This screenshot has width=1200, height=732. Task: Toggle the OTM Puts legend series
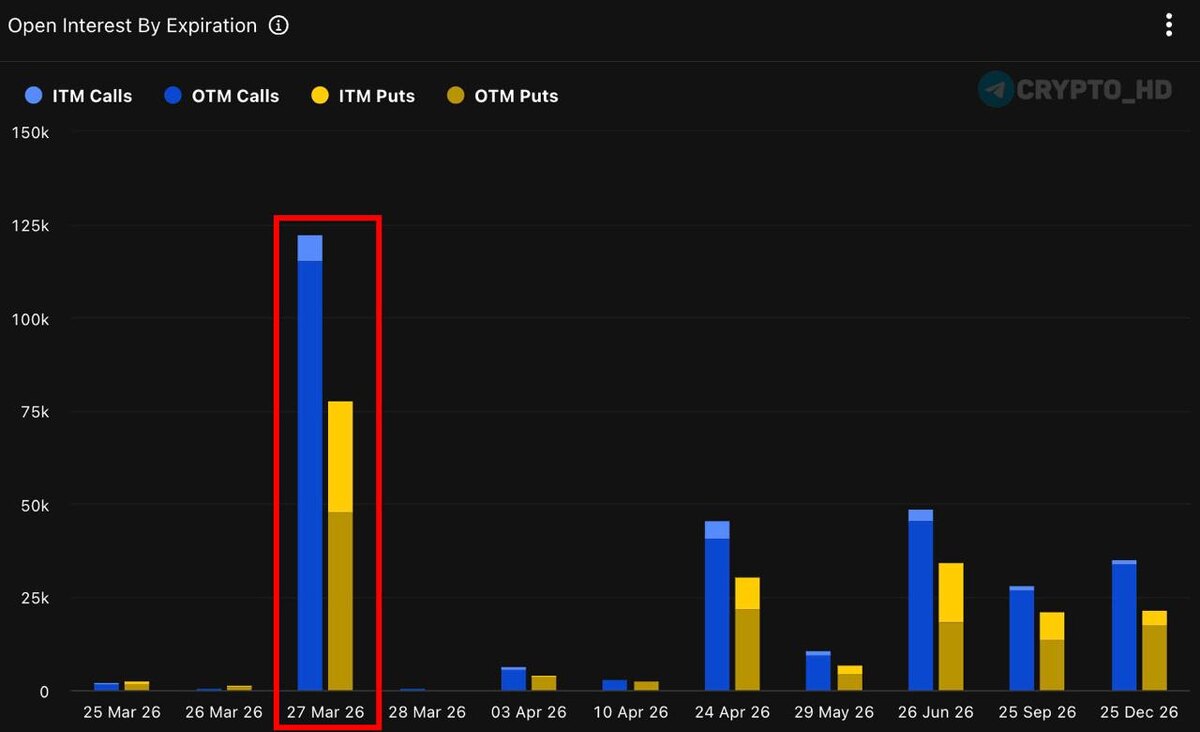pyautogui.click(x=502, y=96)
